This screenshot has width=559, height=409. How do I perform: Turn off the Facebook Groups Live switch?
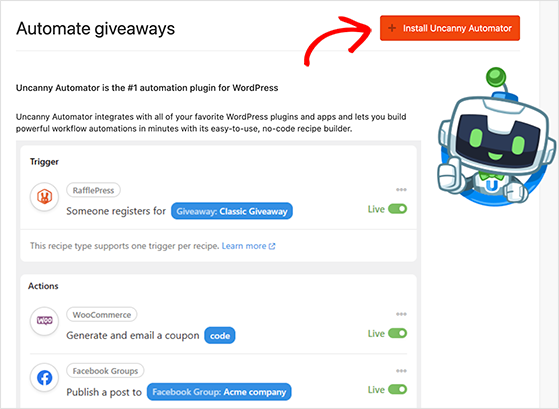tap(397, 389)
